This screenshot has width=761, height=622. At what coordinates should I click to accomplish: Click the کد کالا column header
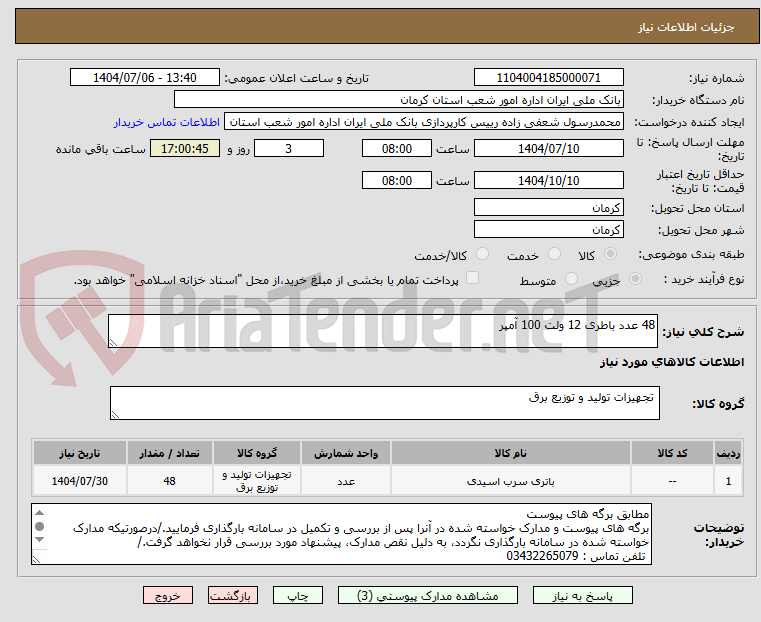click(672, 453)
